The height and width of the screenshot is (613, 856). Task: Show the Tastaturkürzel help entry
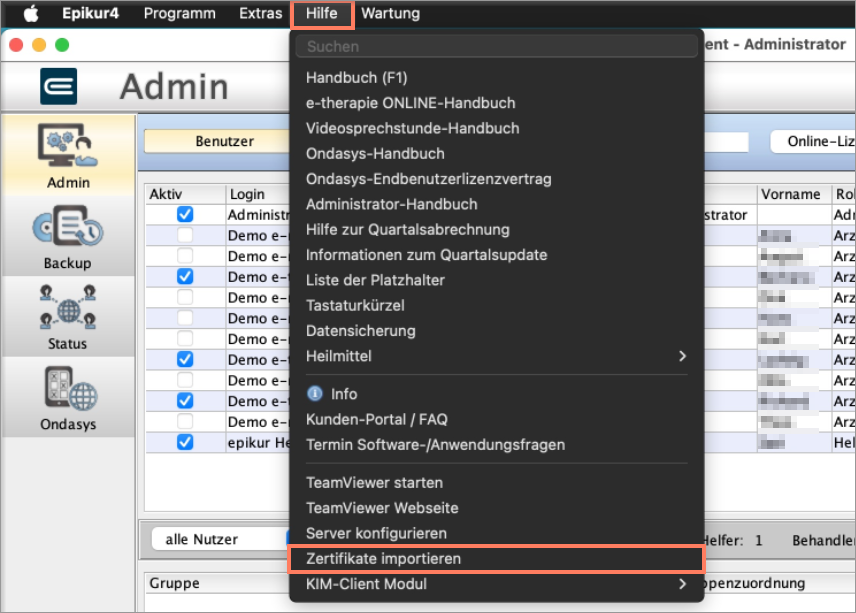497,306
